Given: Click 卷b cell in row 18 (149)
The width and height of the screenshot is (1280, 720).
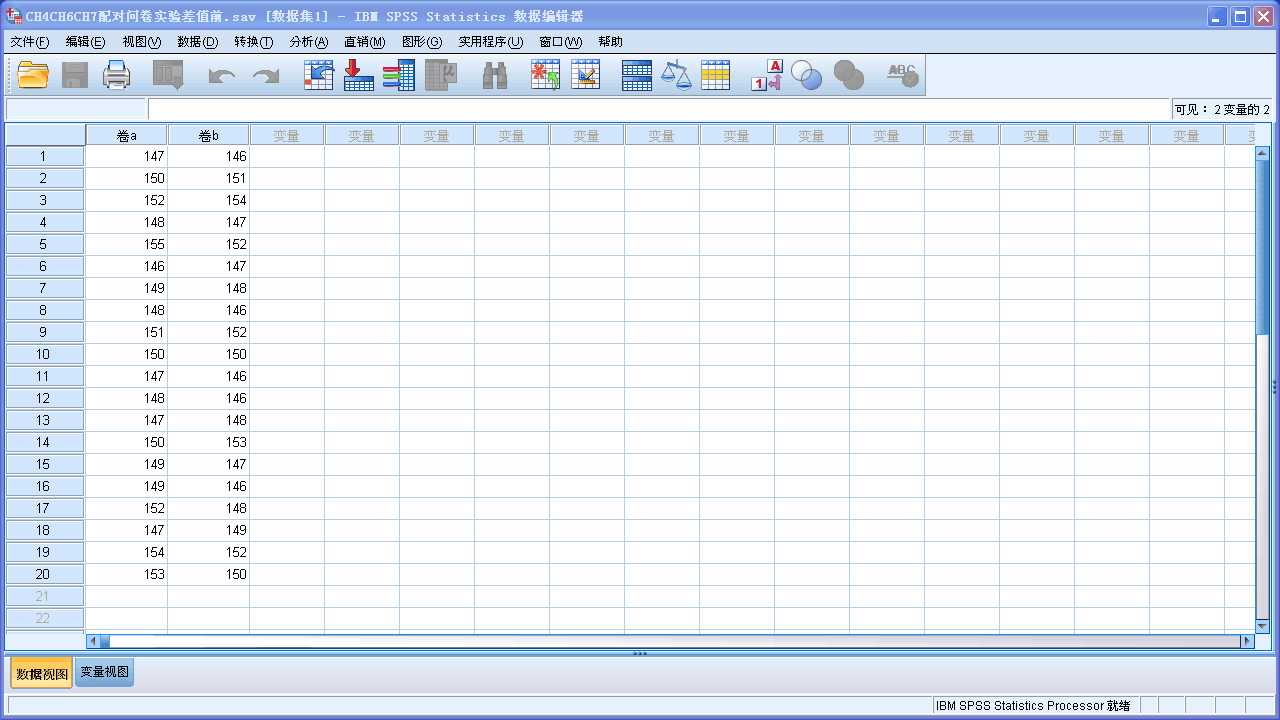Looking at the screenshot, I should [x=208, y=530].
